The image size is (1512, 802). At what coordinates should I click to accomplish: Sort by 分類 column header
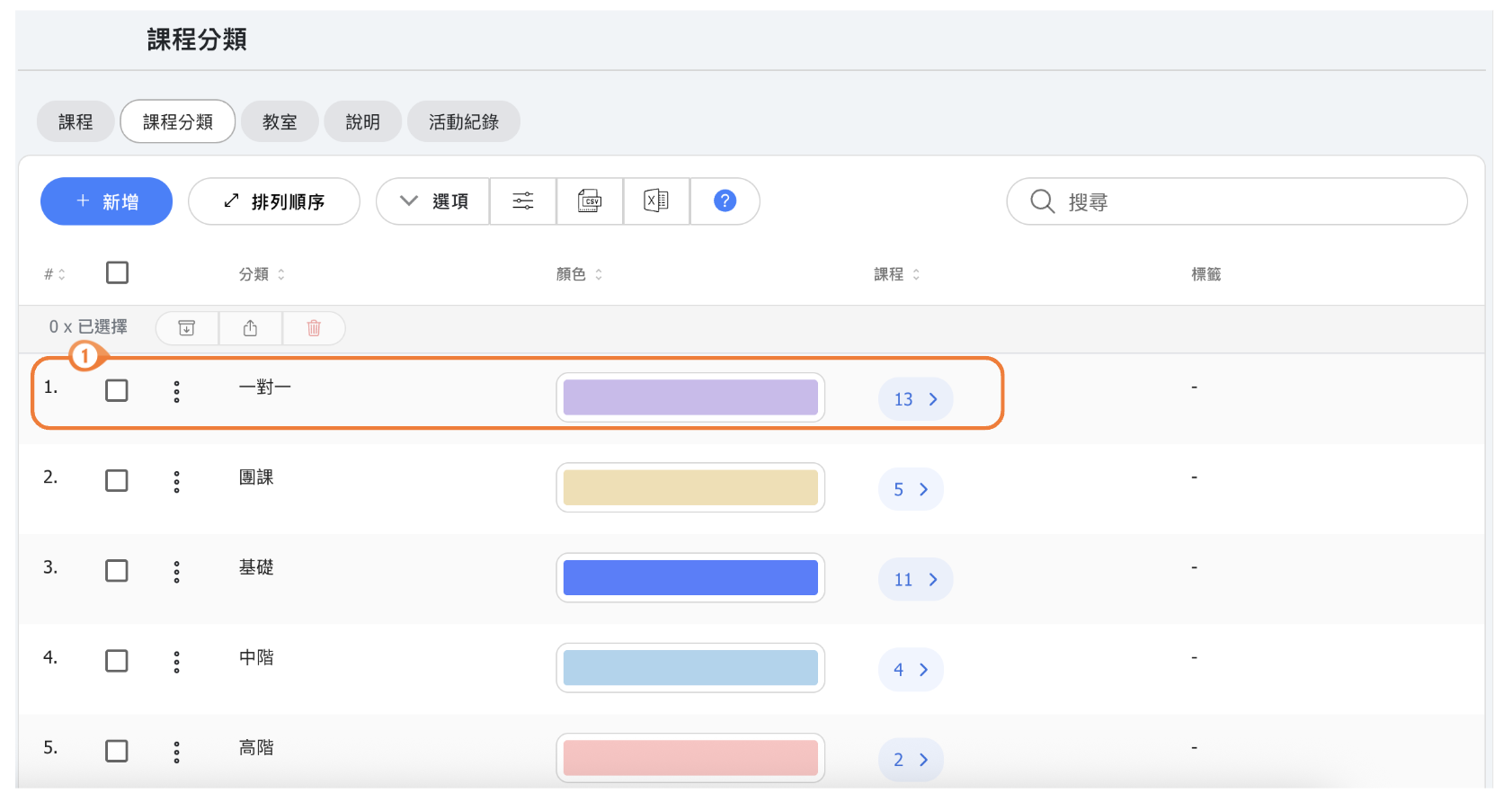261,274
